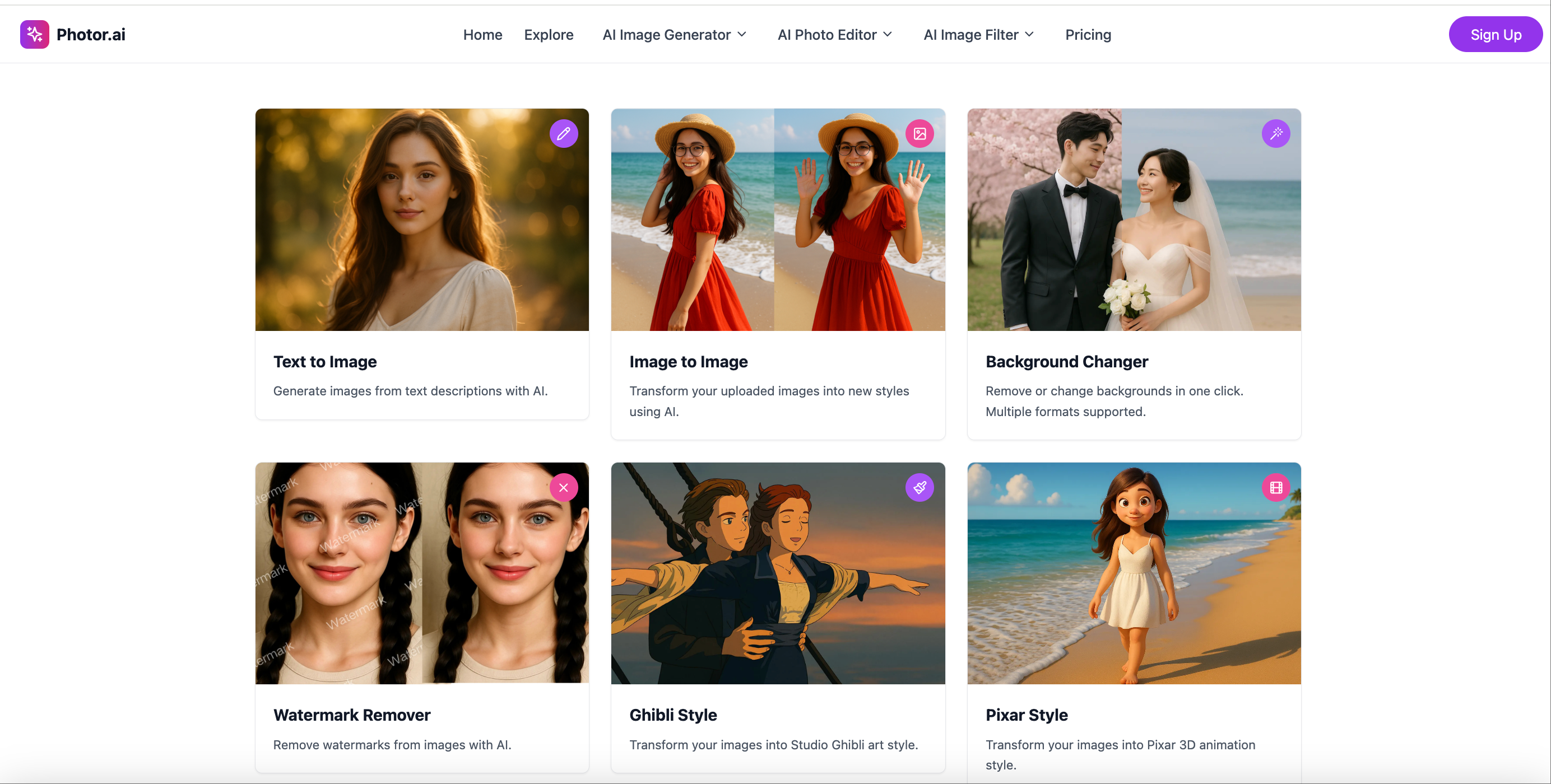The height and width of the screenshot is (784, 1551).
Task: Expand the AI Image Generator dropdown
Action: click(x=674, y=34)
